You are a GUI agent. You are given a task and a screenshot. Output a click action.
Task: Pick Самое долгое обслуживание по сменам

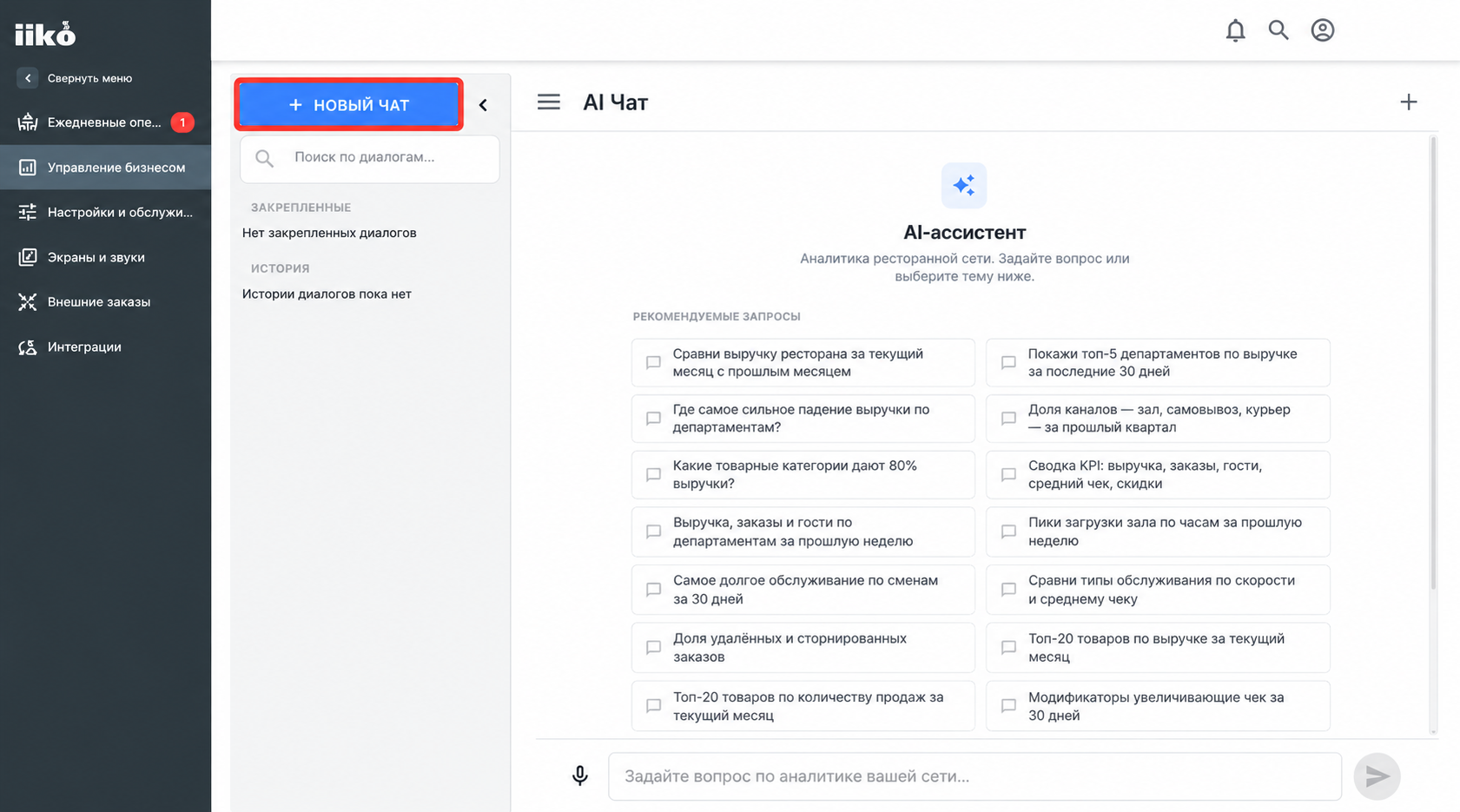point(803,590)
